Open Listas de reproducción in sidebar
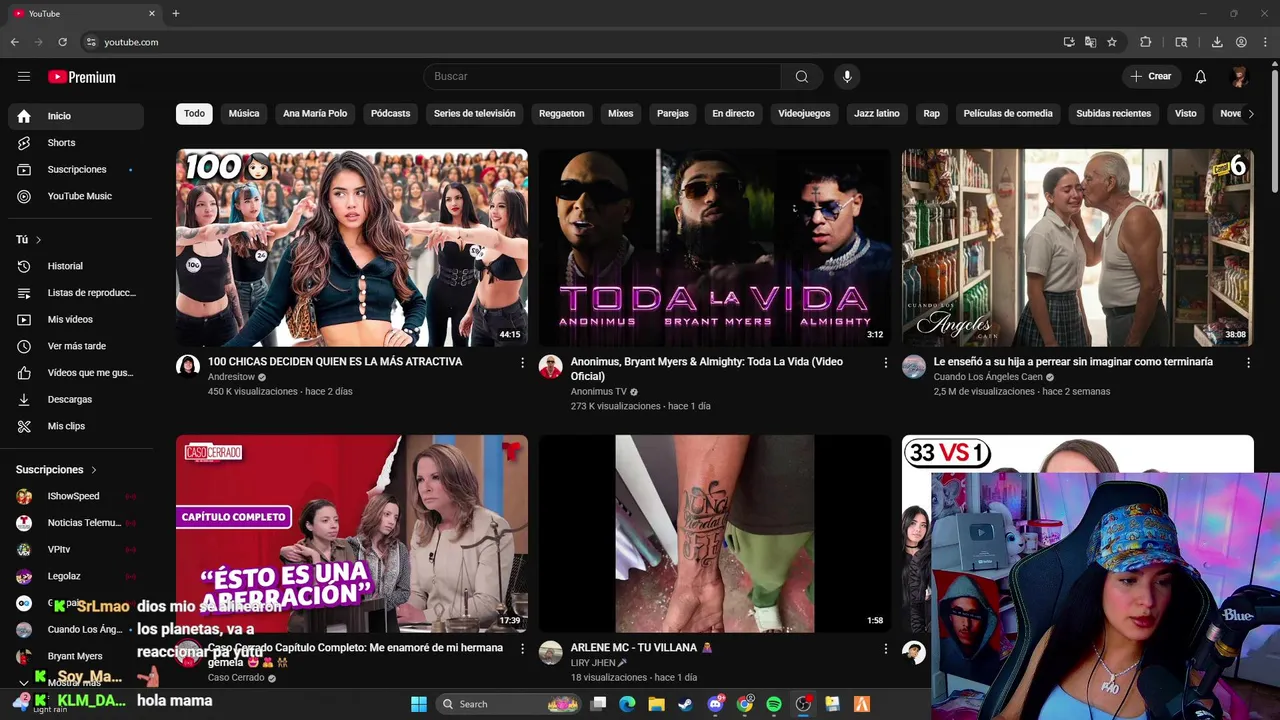Image resolution: width=1280 pixels, height=720 pixels. pyautogui.click(x=76, y=293)
